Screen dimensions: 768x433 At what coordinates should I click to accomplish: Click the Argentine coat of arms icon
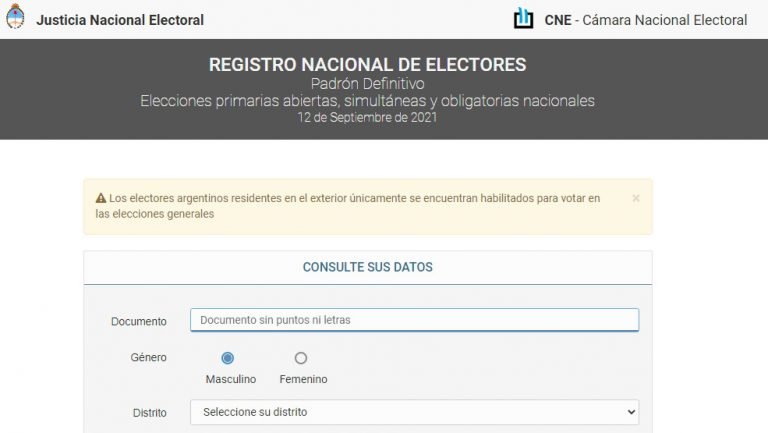(x=15, y=18)
